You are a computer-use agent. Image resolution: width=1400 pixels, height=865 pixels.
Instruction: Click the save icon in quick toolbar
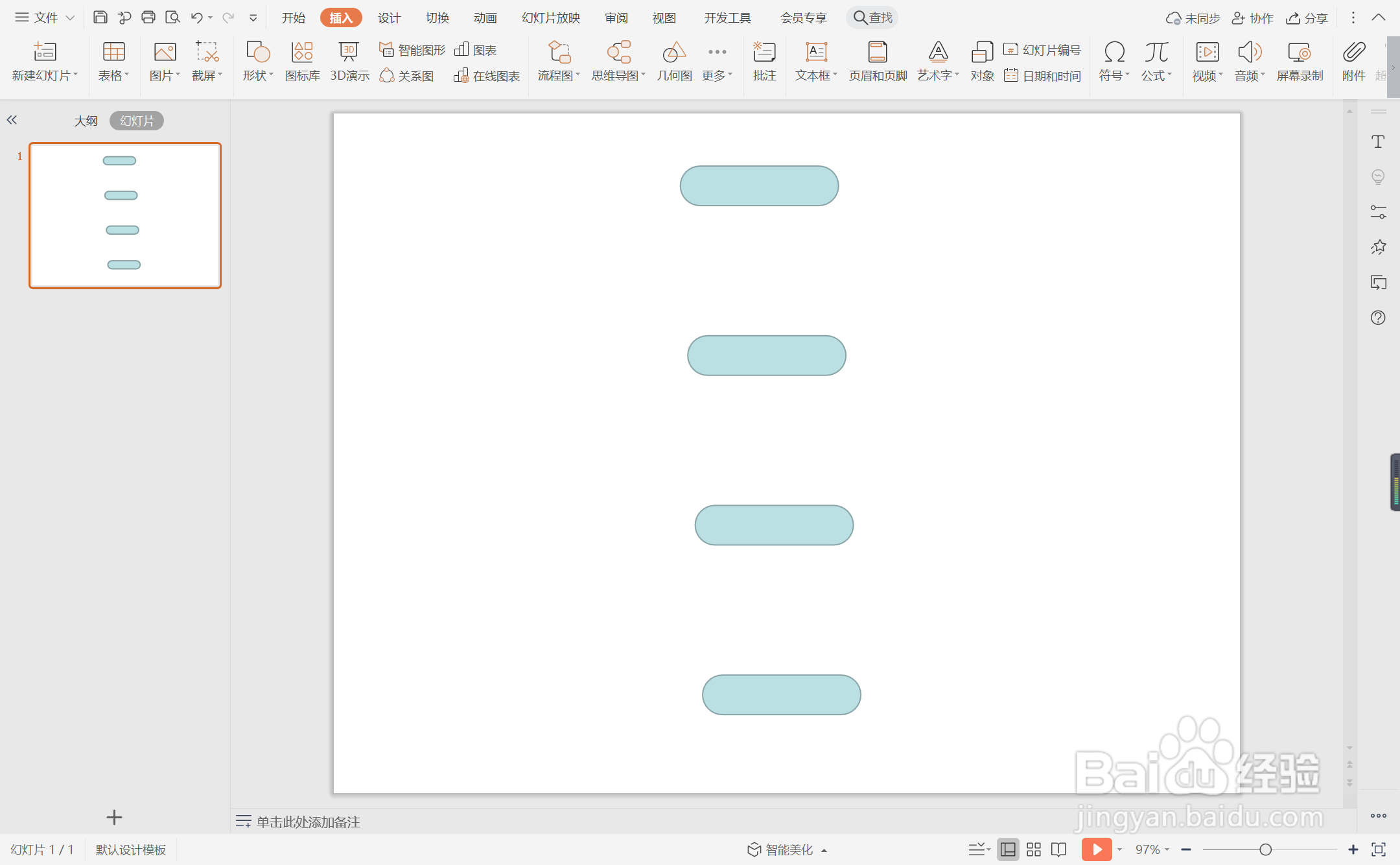pos(100,18)
